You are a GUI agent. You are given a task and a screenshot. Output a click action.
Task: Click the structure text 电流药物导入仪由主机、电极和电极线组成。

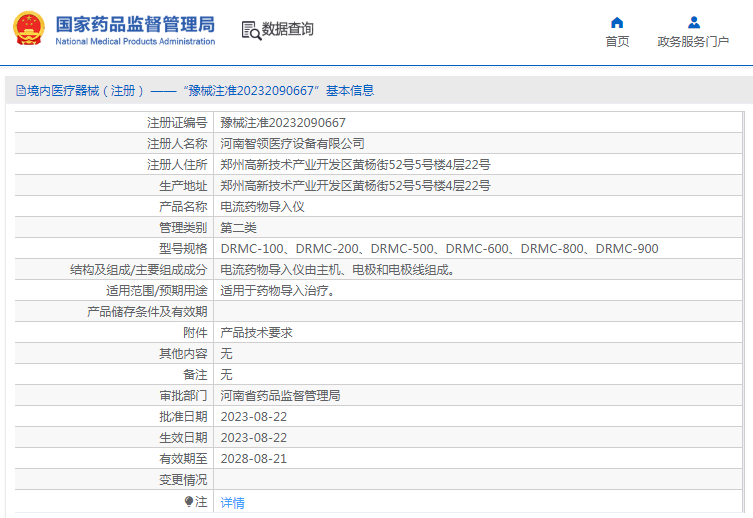point(337,270)
